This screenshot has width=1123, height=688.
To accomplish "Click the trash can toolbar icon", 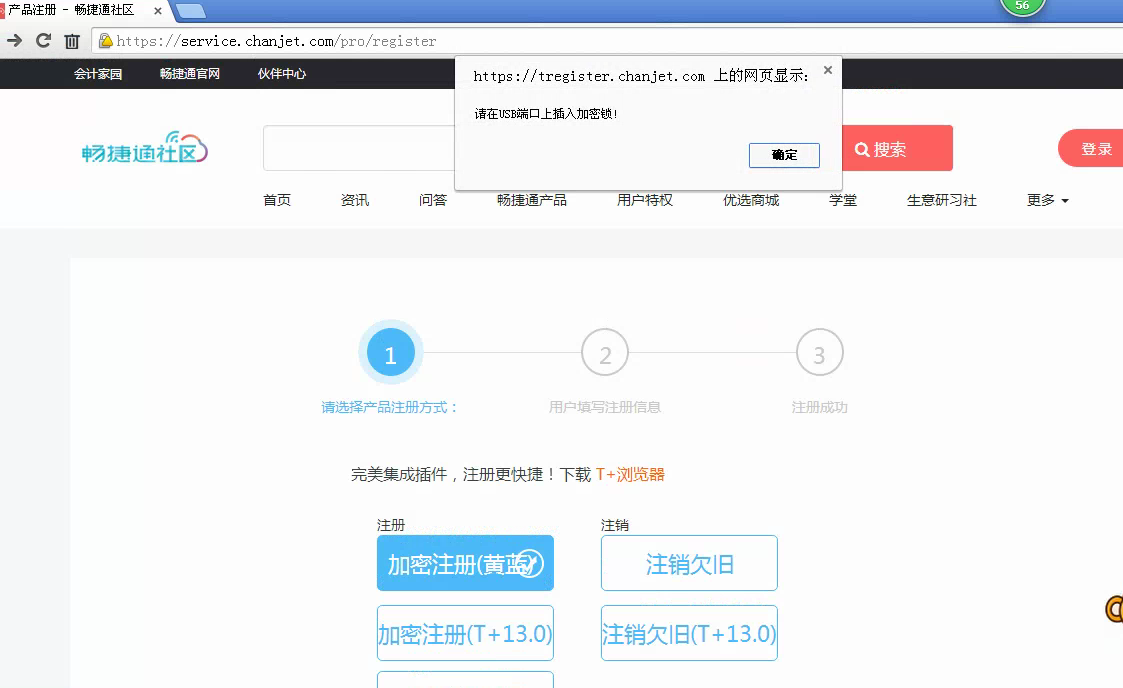I will tap(72, 42).
